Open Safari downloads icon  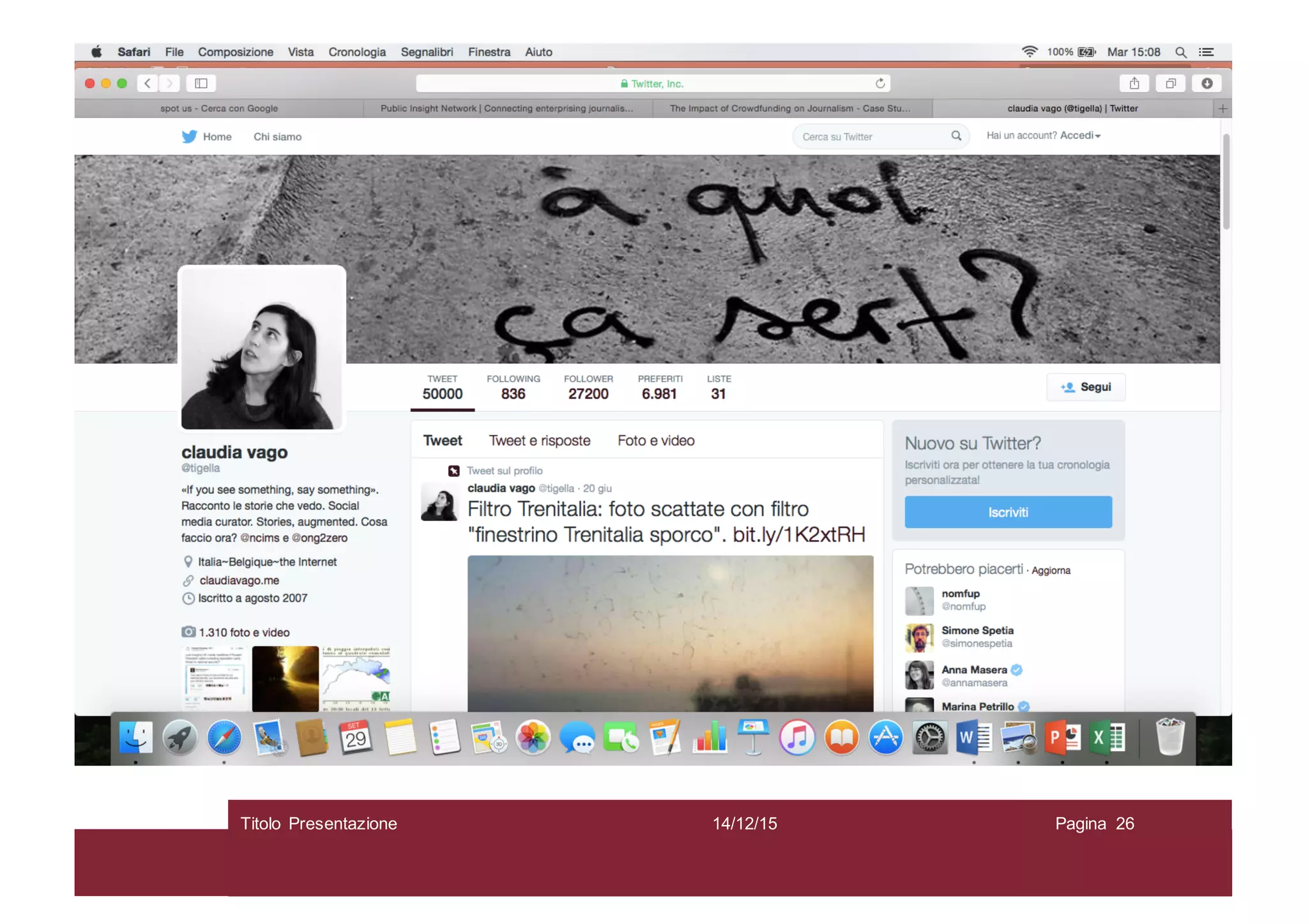1206,84
